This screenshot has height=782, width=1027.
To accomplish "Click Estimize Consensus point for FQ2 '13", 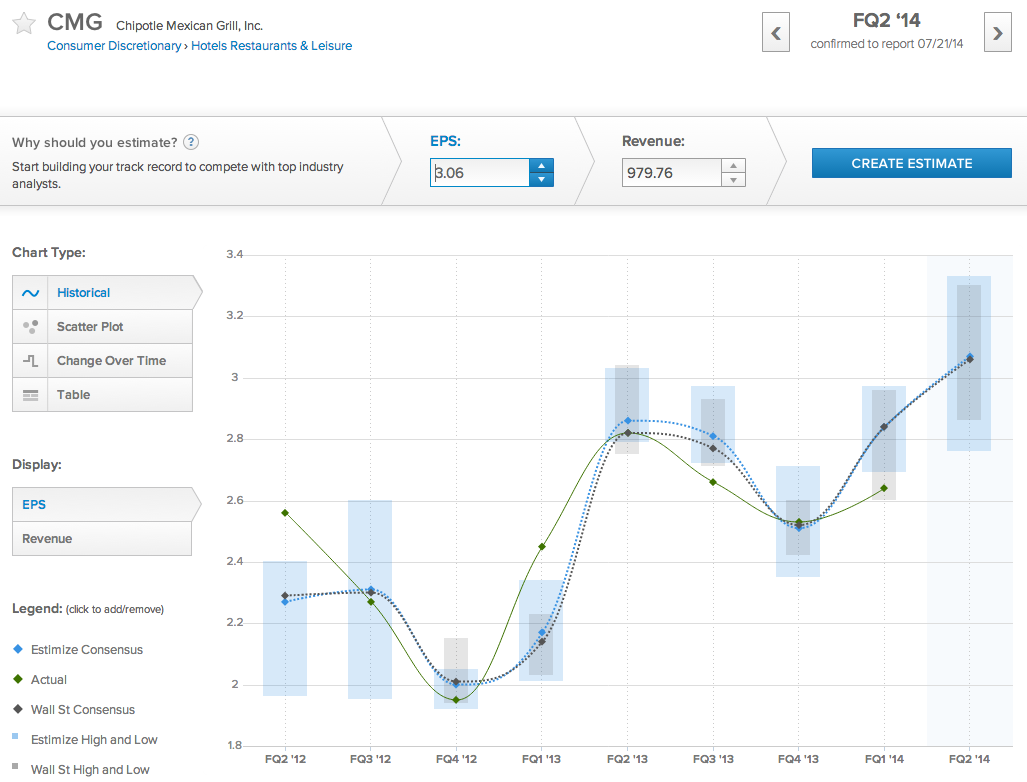I will click(627, 420).
